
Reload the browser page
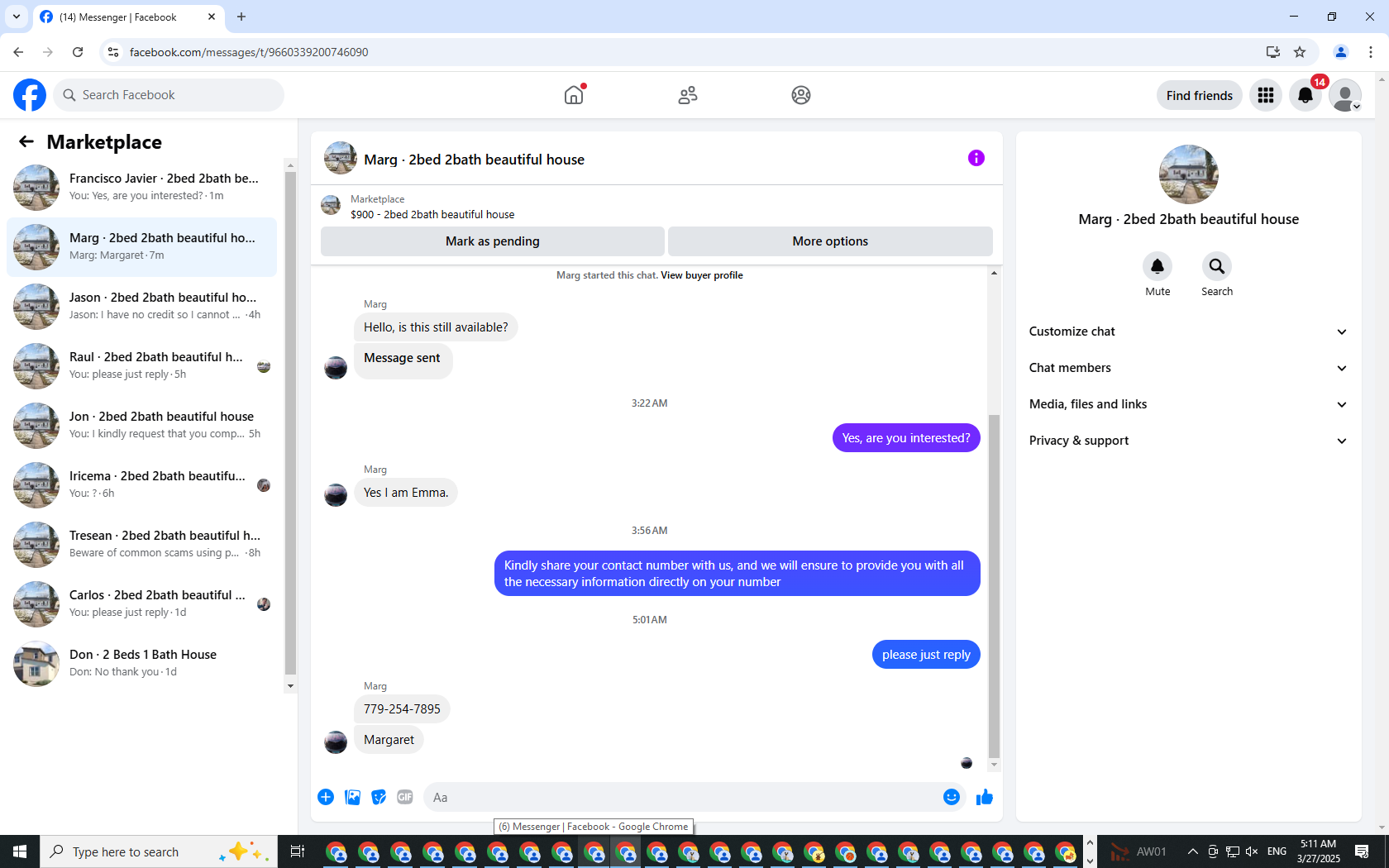click(x=78, y=52)
